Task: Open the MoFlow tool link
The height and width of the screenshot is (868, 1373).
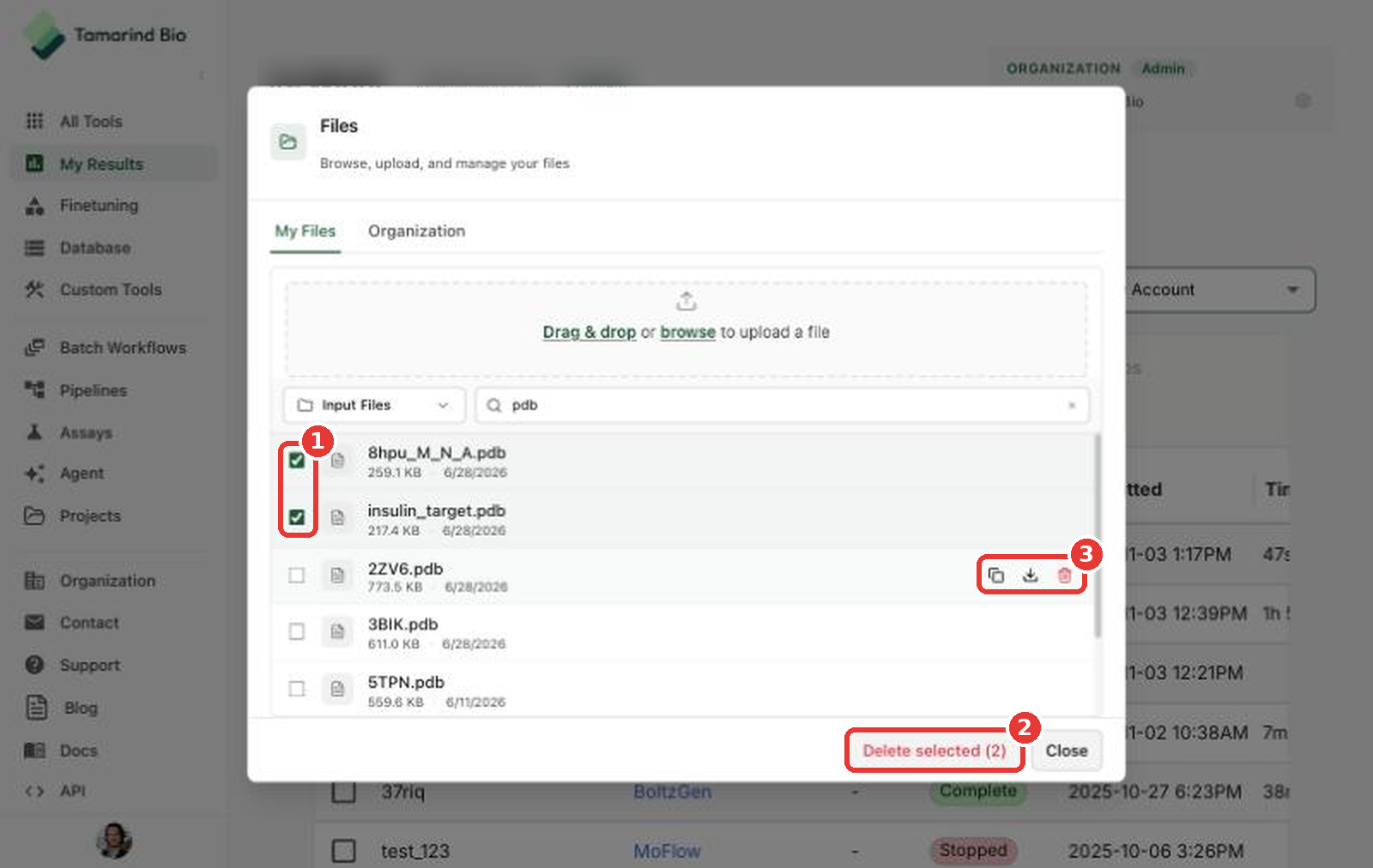Action: 667,851
